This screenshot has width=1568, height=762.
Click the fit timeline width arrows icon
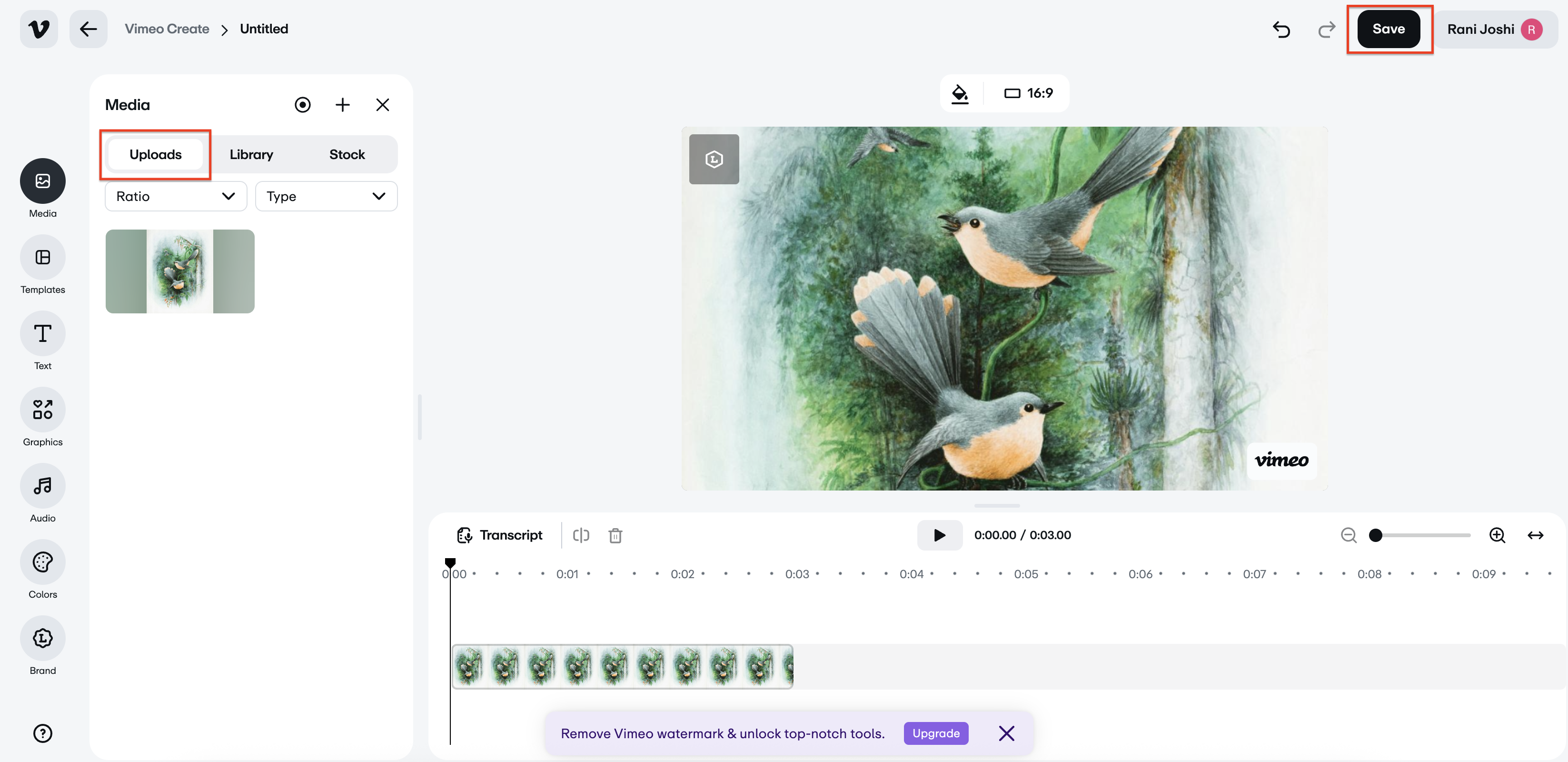1535,535
